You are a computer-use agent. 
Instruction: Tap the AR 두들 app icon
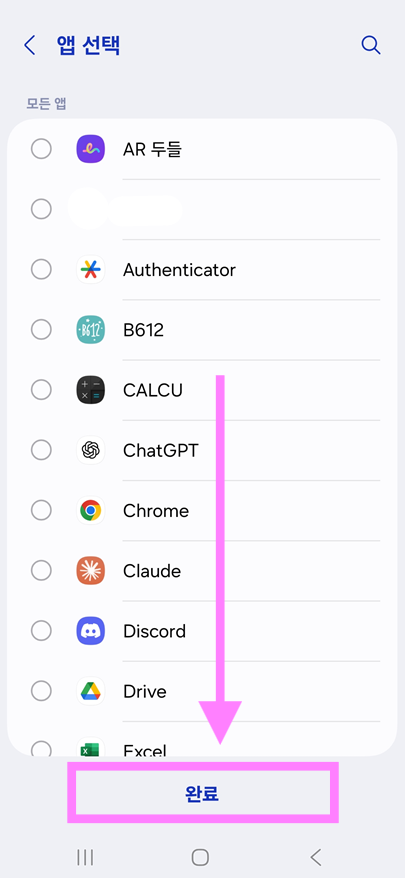click(90, 150)
